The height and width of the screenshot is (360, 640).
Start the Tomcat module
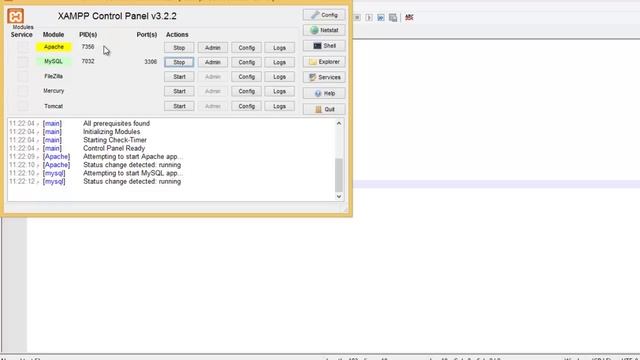click(179, 106)
